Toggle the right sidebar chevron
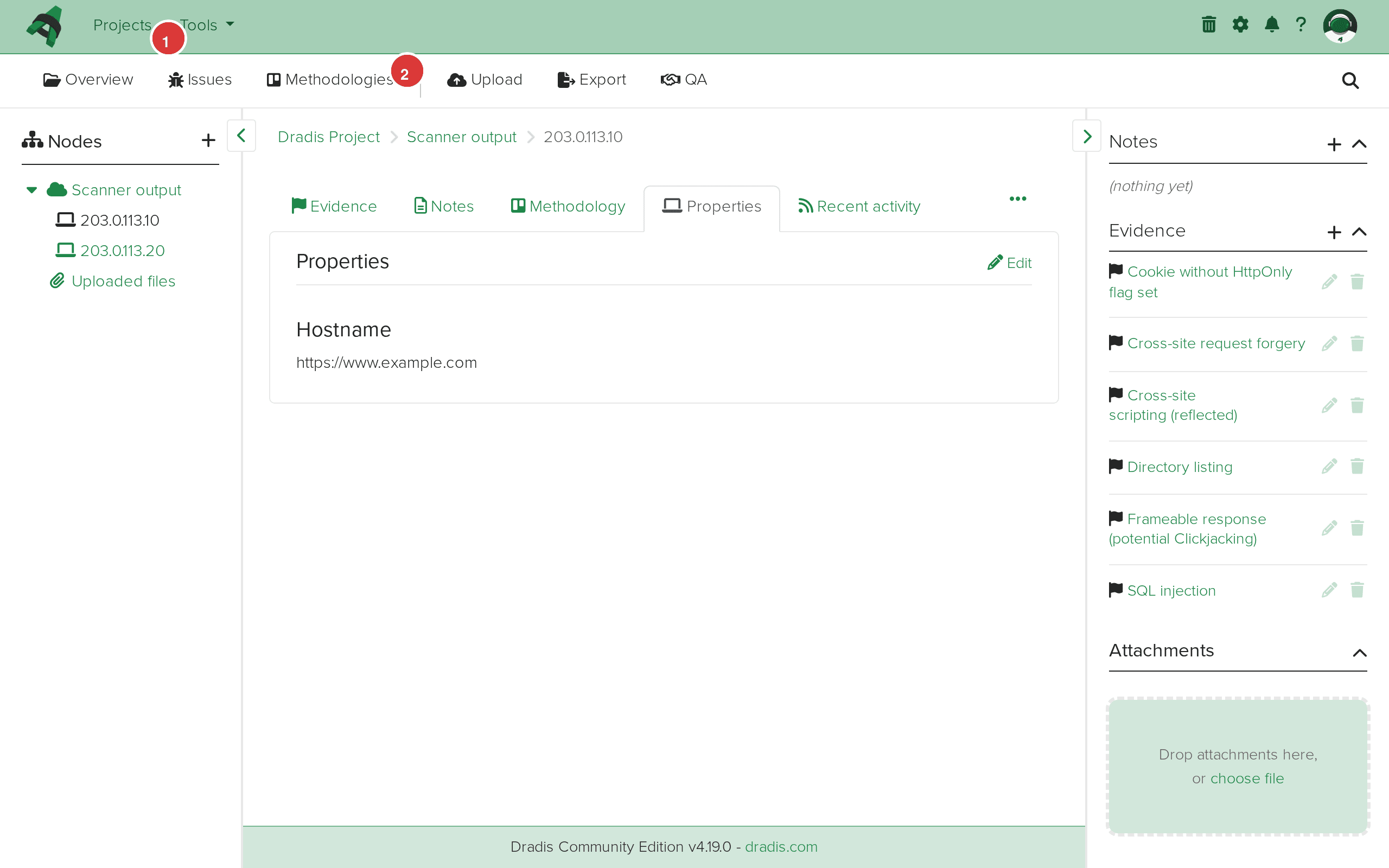Viewport: 1389px width, 868px height. 1087,136
